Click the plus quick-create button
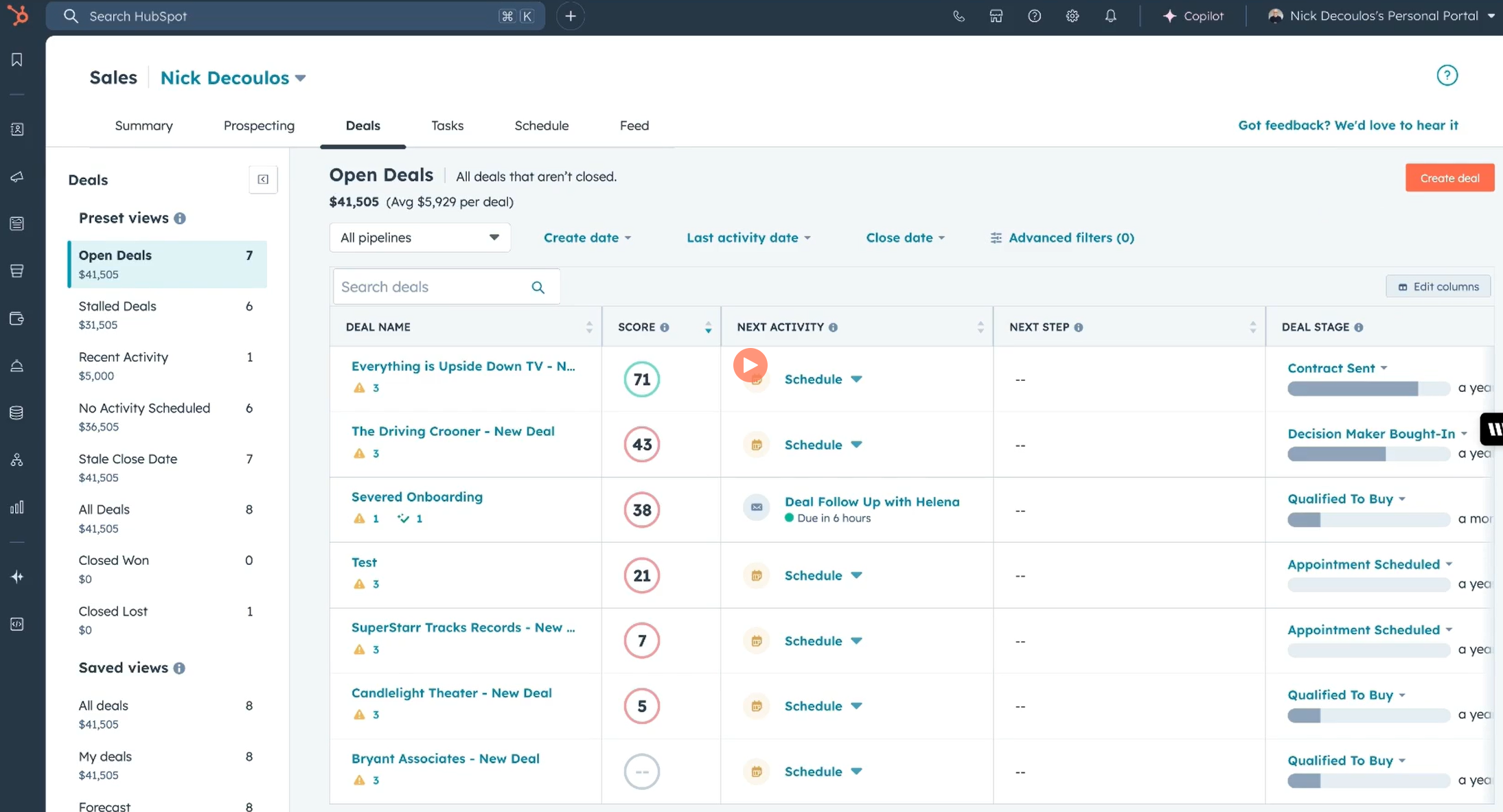The image size is (1503, 812). coord(571,16)
